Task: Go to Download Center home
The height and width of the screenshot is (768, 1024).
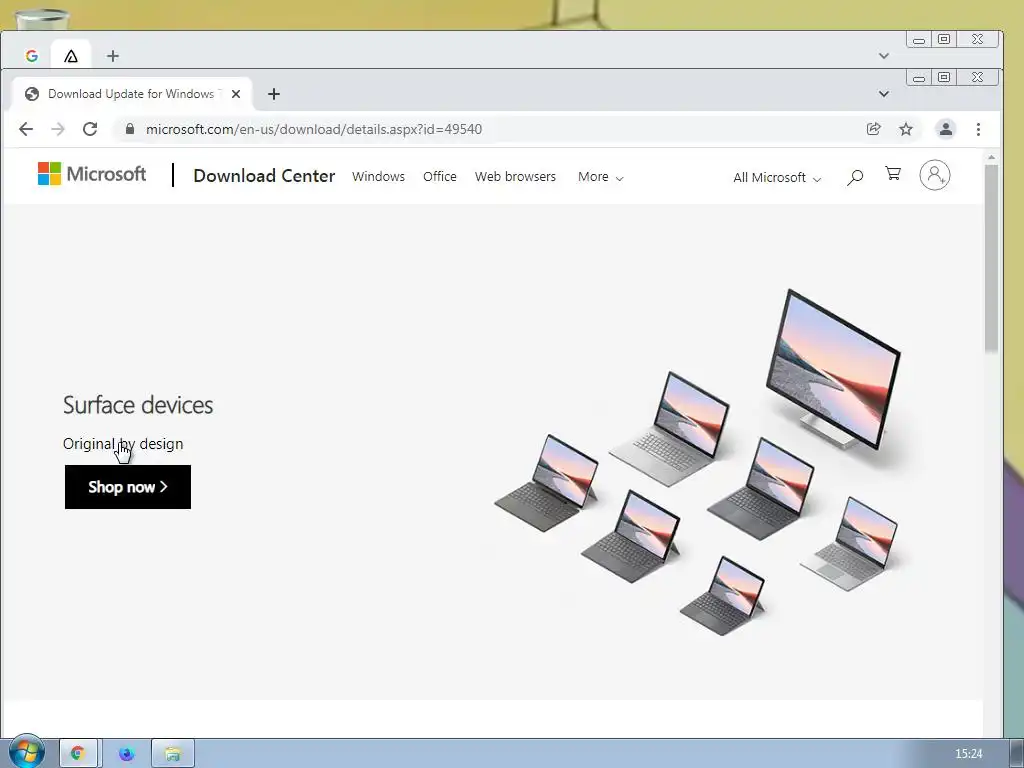Action: point(264,176)
